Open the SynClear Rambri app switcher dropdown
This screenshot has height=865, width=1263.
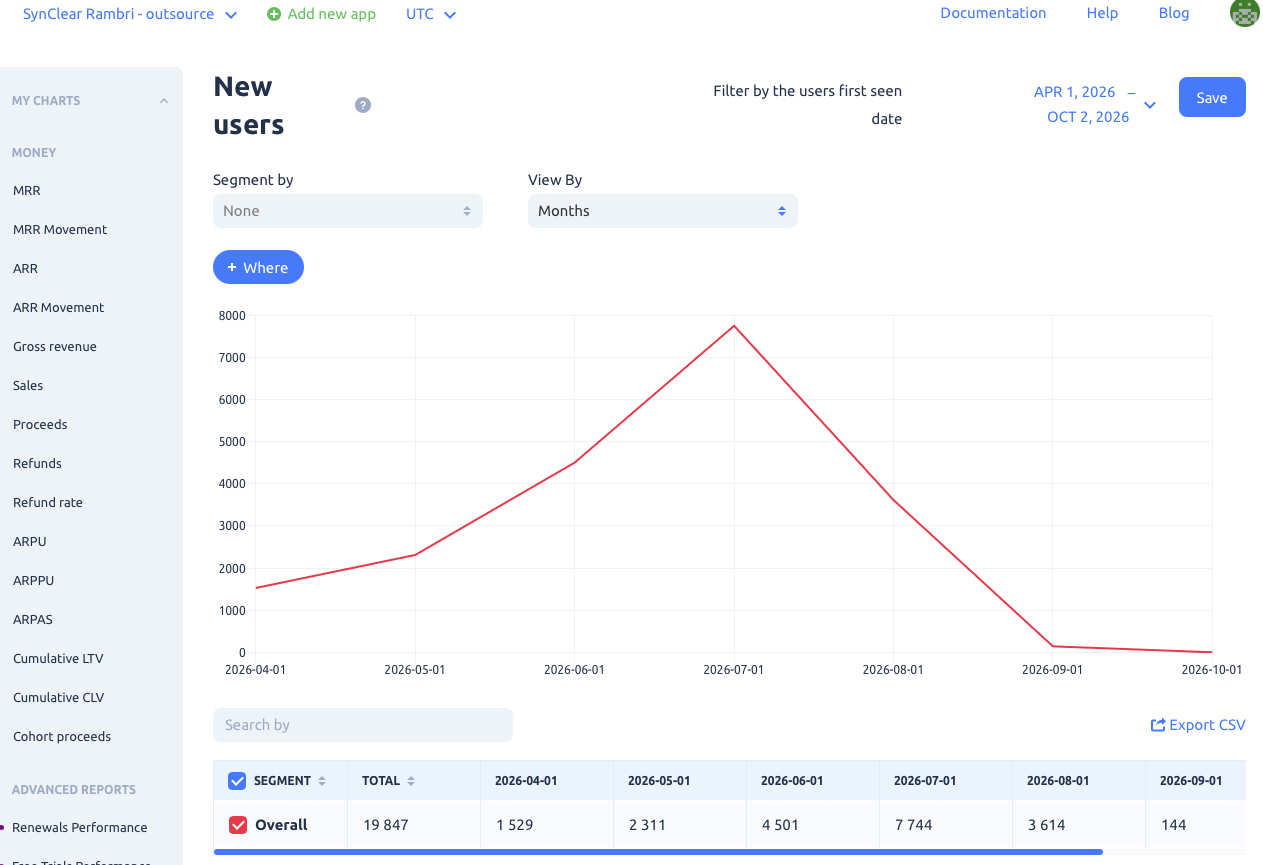(x=130, y=14)
